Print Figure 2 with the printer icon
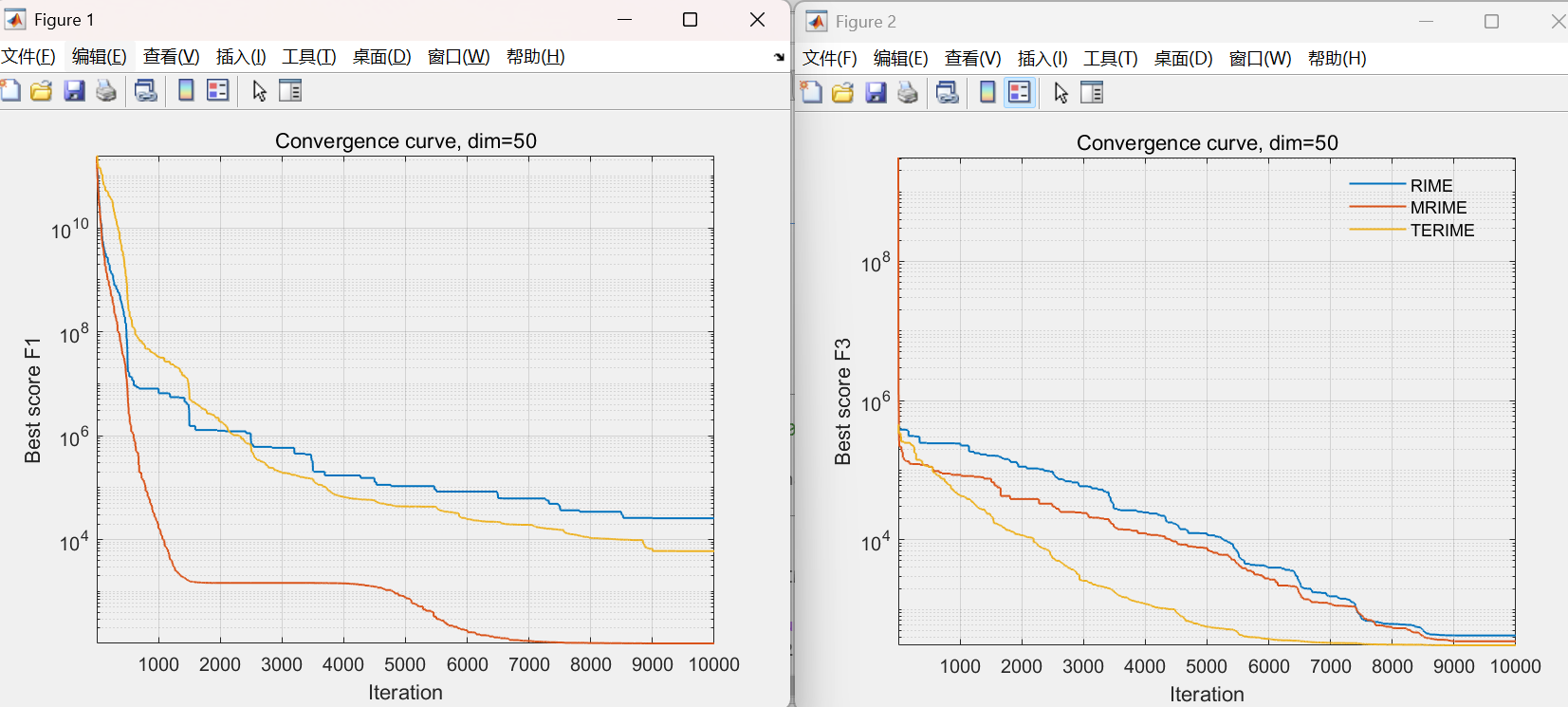Viewport: 1568px width, 707px height. pos(908,93)
